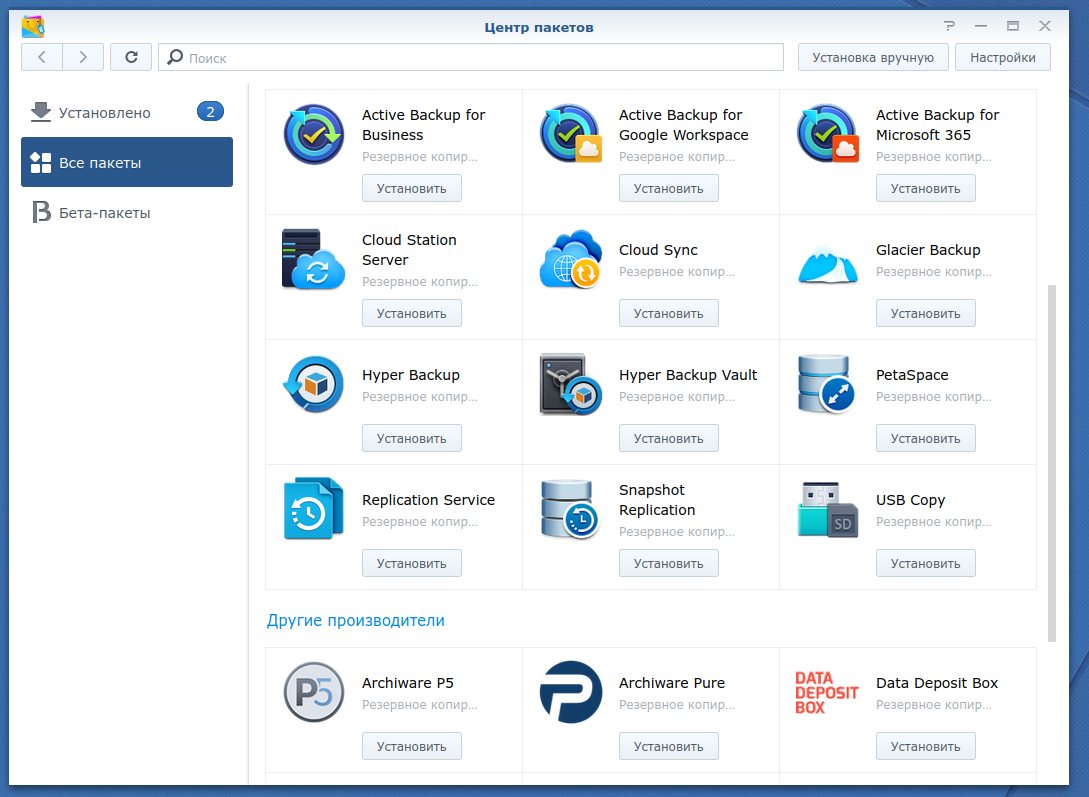
Task: Click the Package Center app icon
Action: click(x=33, y=26)
